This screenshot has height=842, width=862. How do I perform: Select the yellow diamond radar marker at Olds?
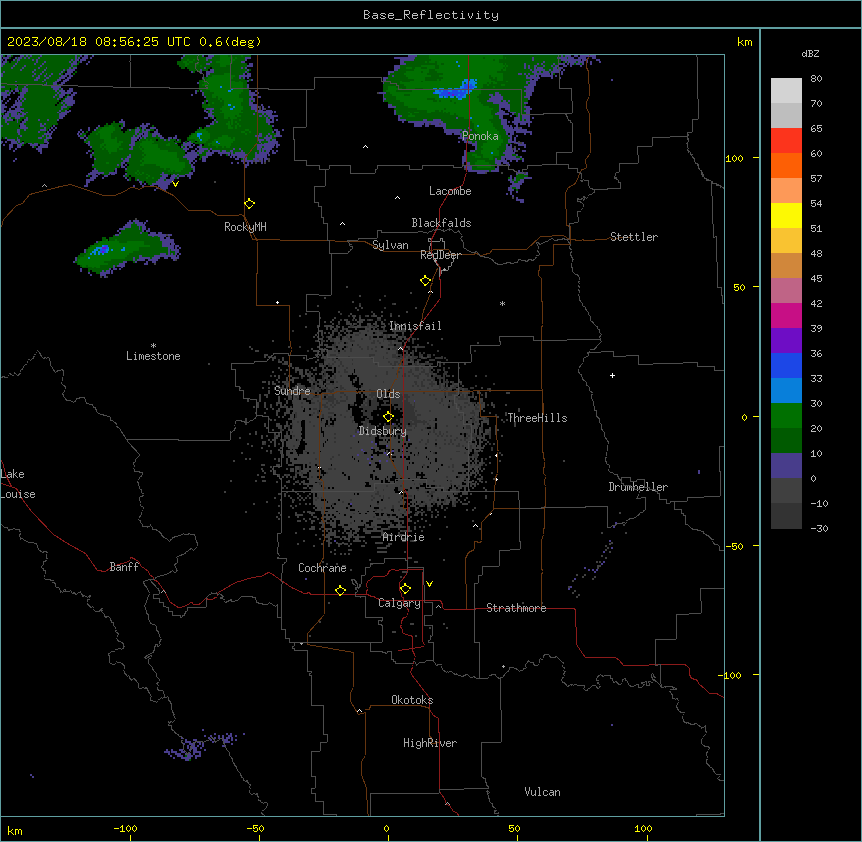pyautogui.click(x=389, y=417)
